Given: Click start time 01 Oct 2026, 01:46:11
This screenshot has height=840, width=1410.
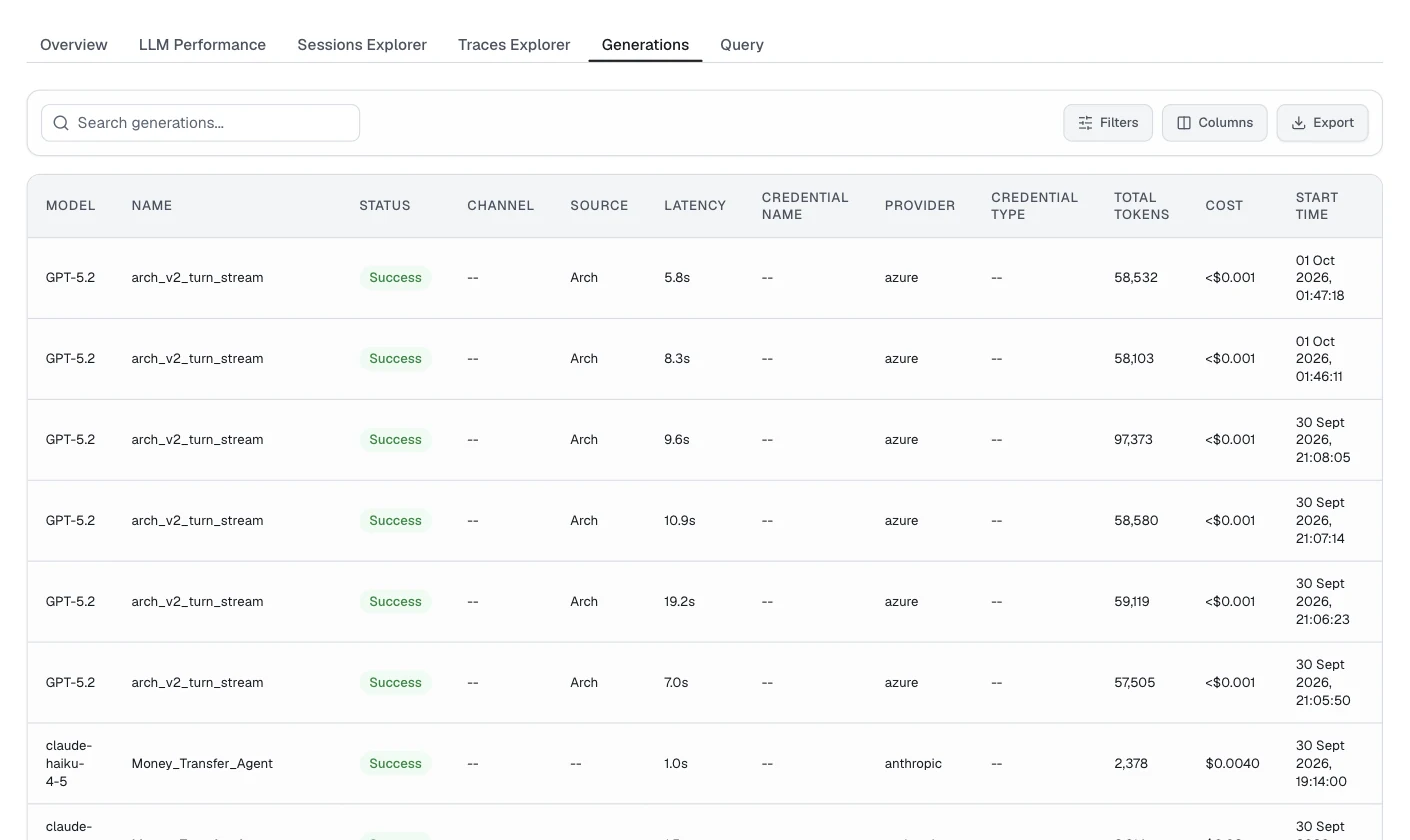Looking at the screenshot, I should [1320, 359].
